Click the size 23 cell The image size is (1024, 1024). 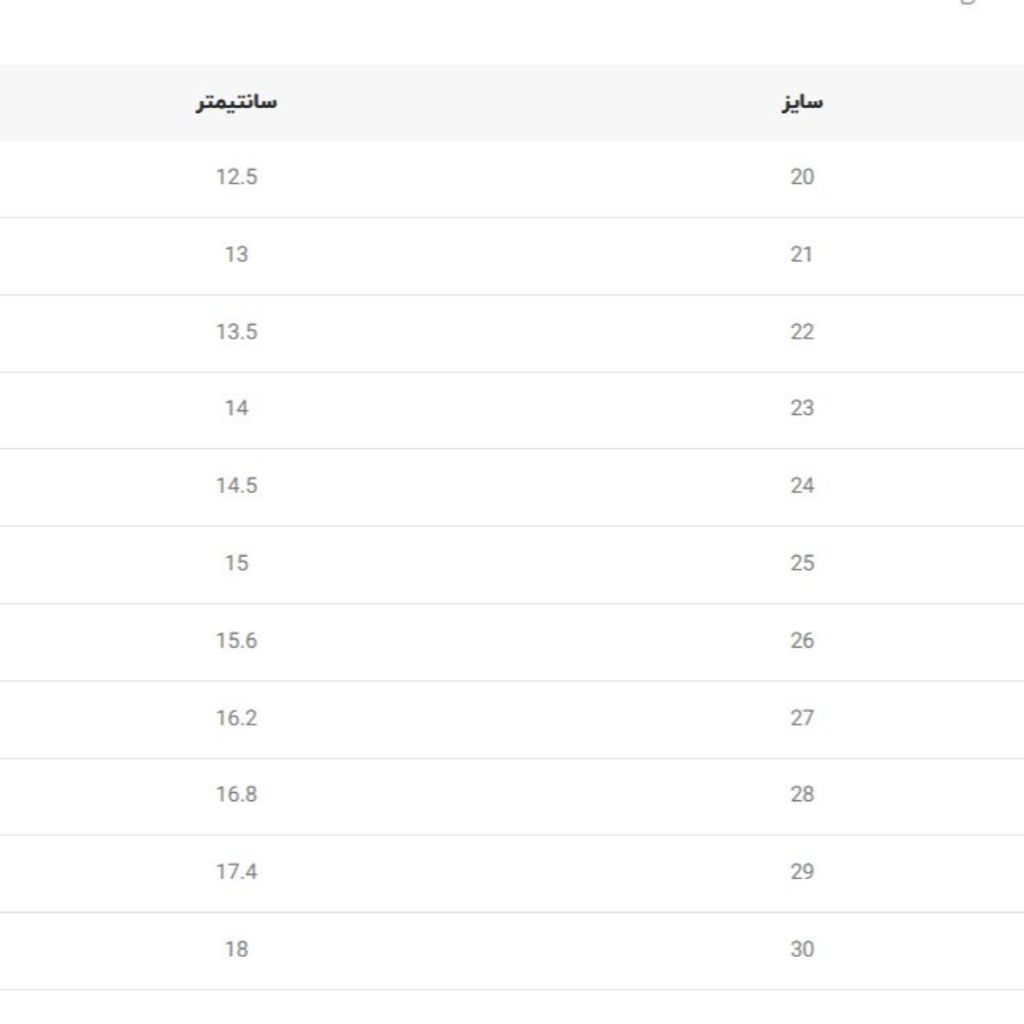[x=802, y=408]
